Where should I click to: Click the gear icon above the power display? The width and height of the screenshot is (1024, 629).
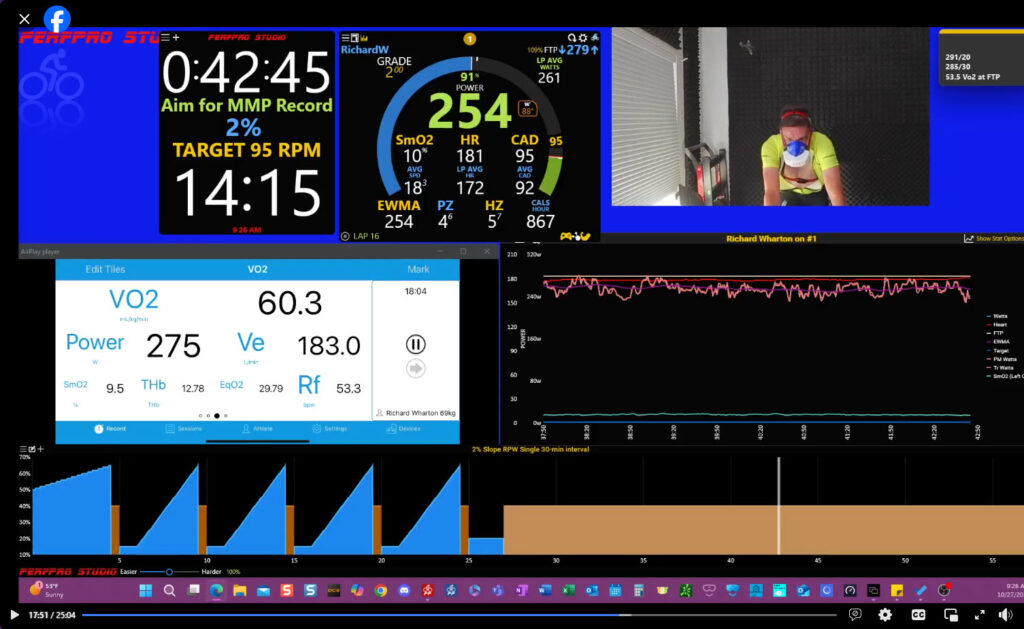582,38
